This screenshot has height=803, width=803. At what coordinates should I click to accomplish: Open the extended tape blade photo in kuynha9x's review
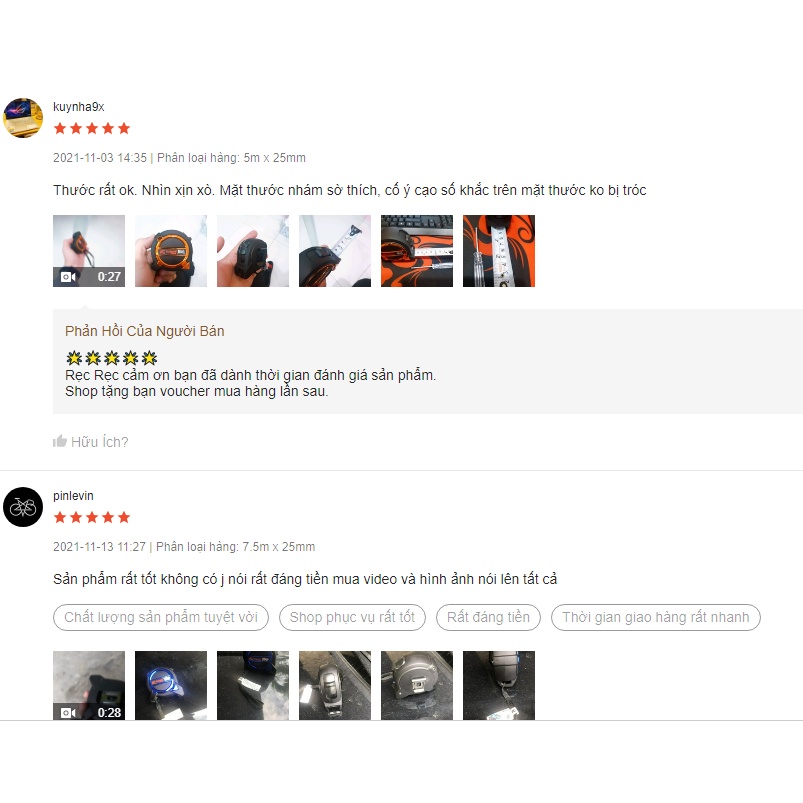point(335,251)
